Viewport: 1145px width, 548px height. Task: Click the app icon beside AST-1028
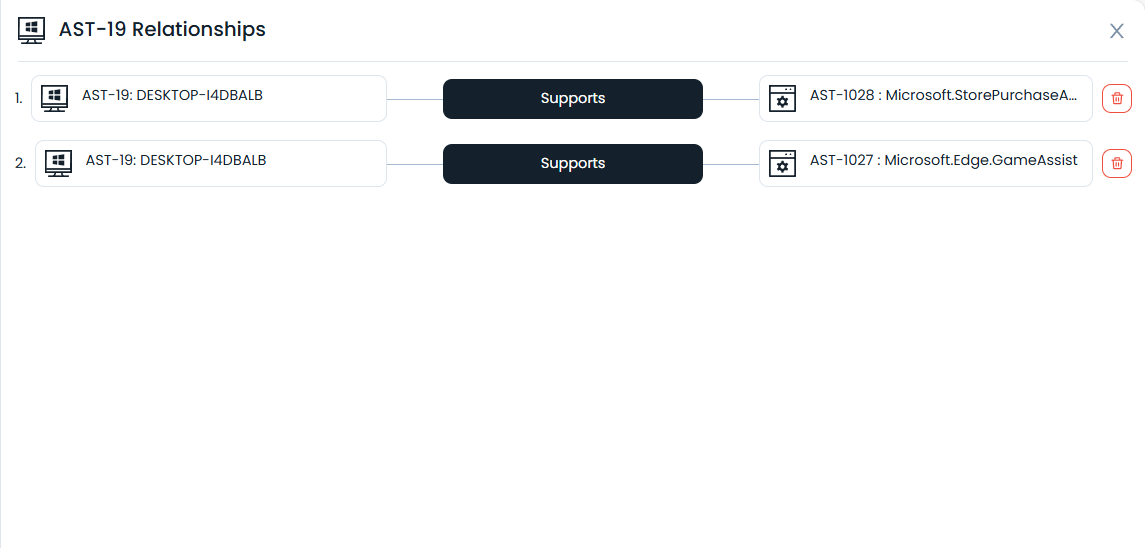782,98
